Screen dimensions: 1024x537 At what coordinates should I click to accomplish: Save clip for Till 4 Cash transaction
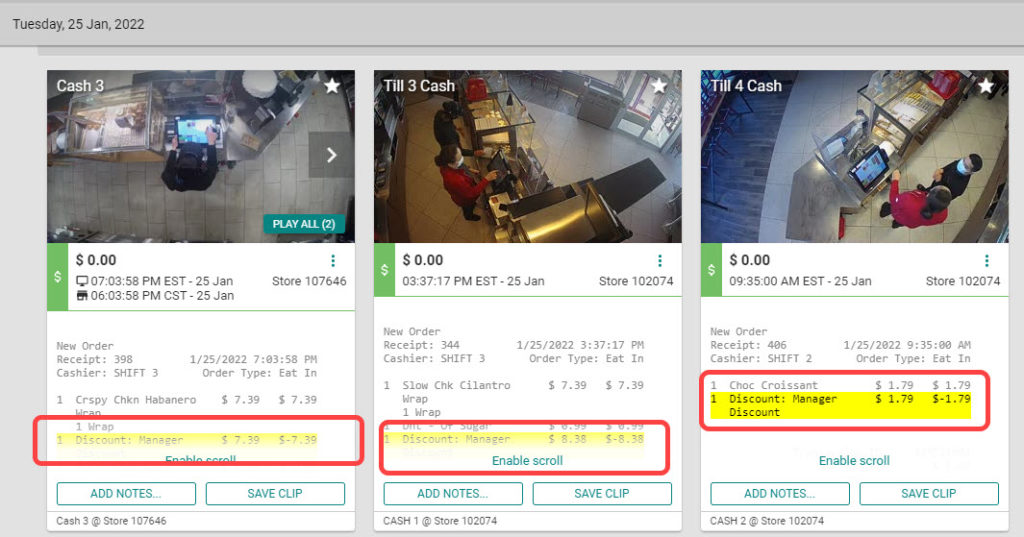(929, 493)
